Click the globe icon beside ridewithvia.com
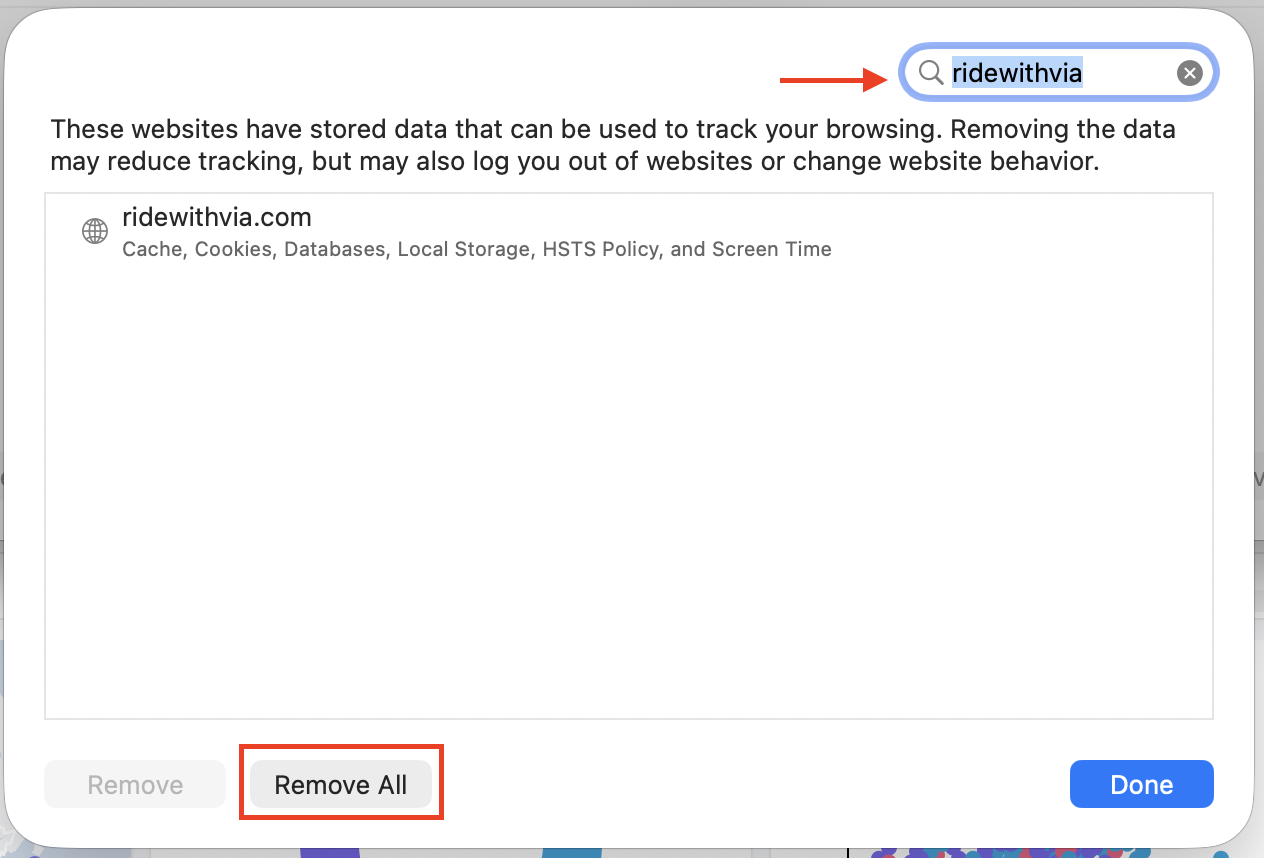The height and width of the screenshot is (858, 1264). [95, 232]
